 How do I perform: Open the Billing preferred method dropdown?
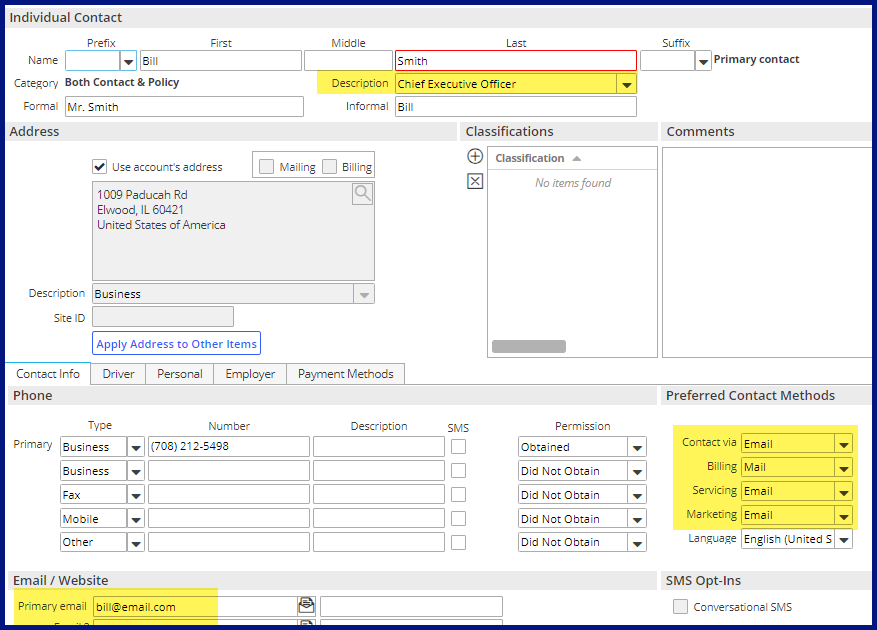(x=843, y=468)
